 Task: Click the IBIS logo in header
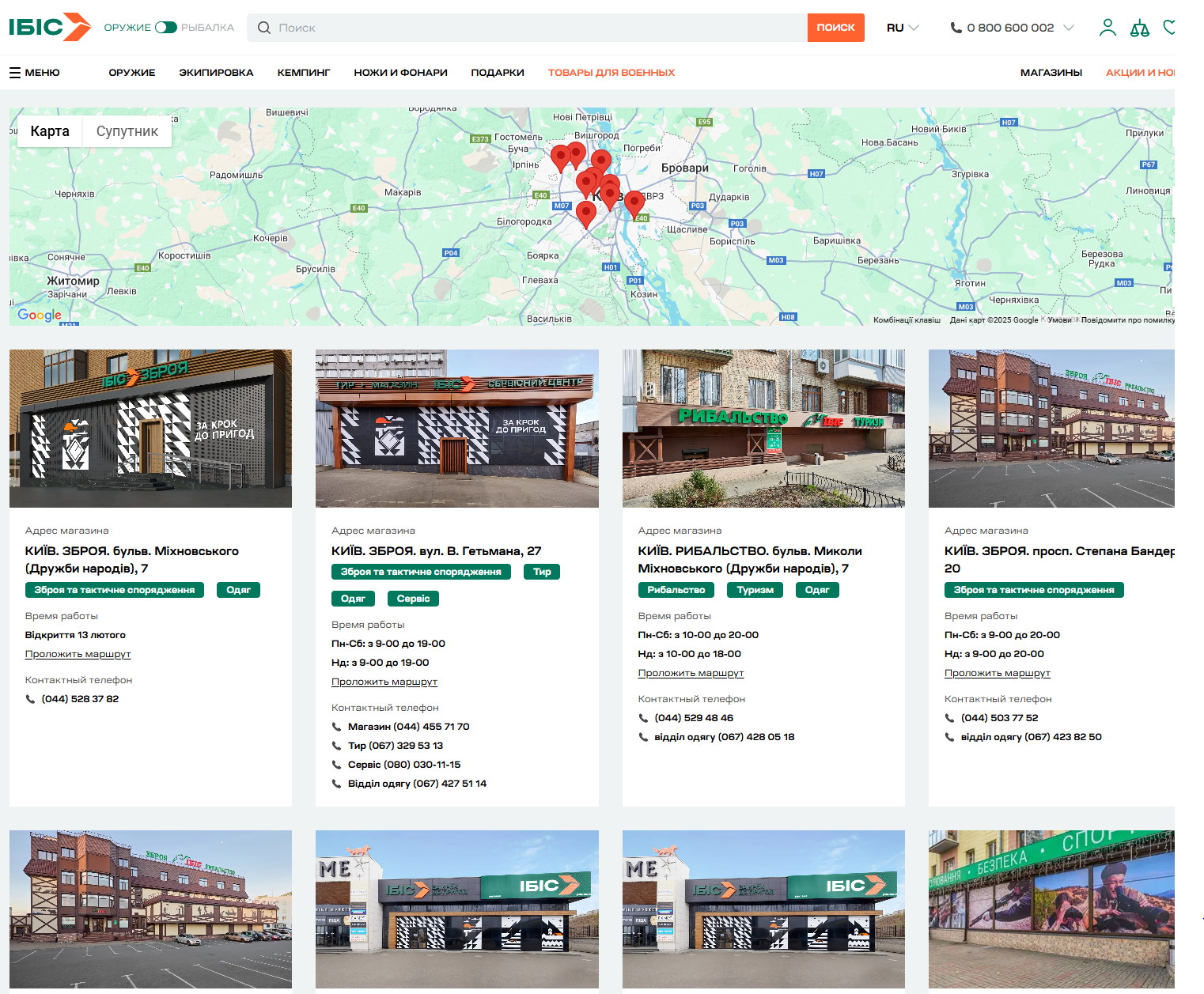tap(49, 27)
